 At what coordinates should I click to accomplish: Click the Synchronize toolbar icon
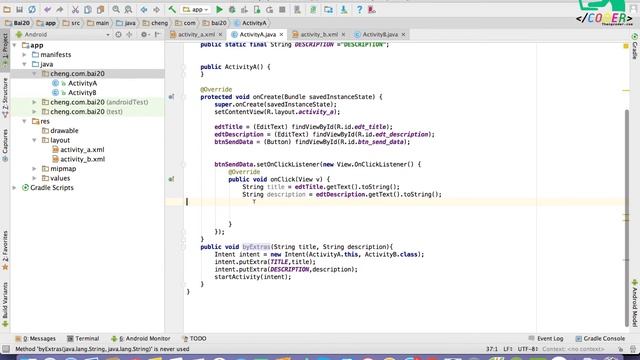[x=32, y=9]
